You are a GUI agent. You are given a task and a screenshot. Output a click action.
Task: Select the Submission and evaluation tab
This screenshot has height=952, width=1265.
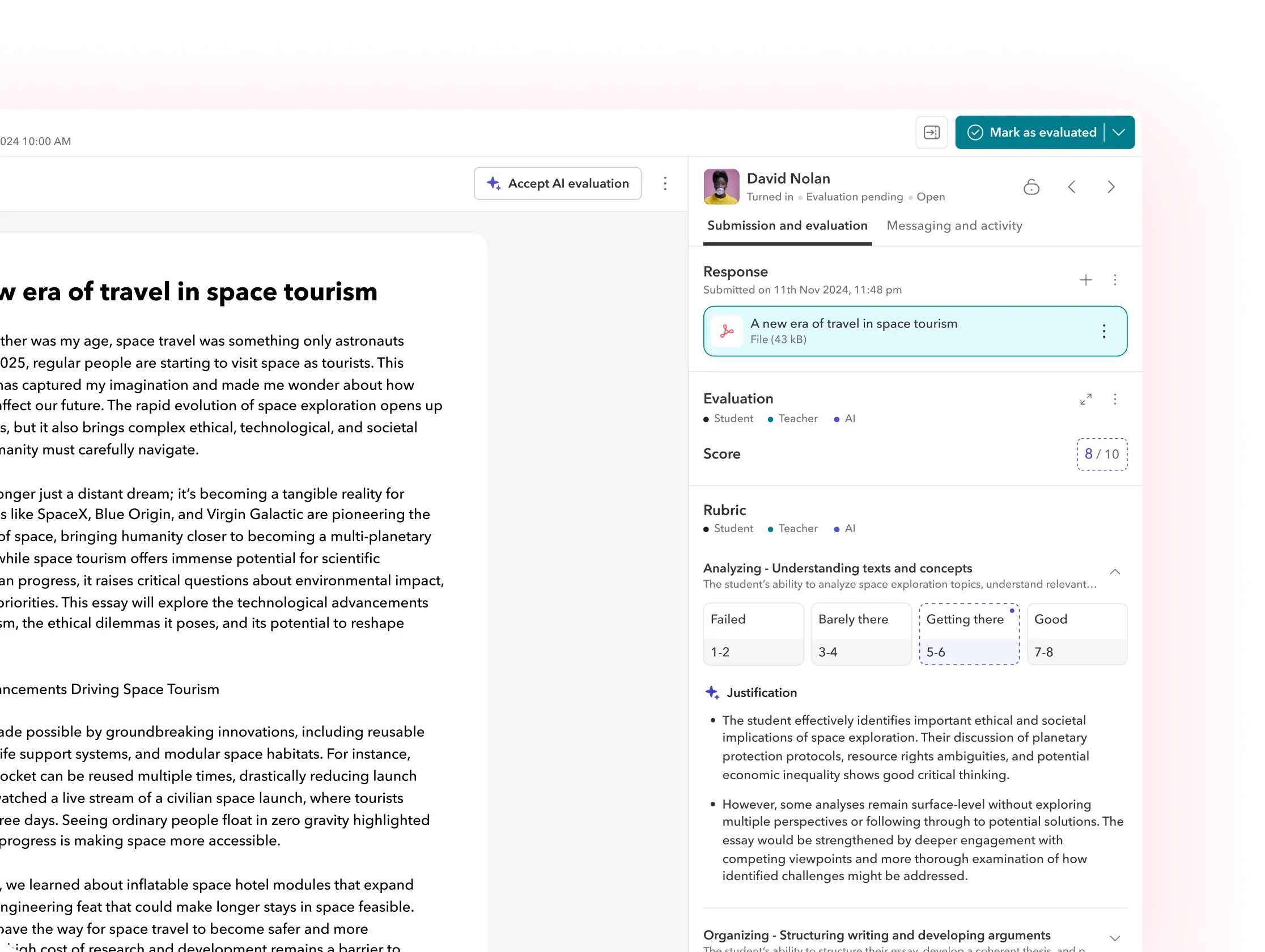787,226
